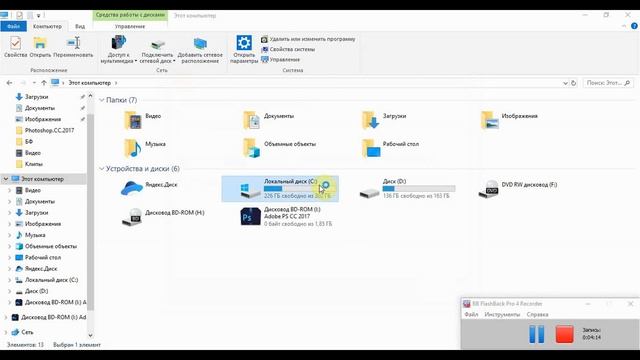Select BD-ROM drive (H:)
640x360 pixels.
(163, 216)
